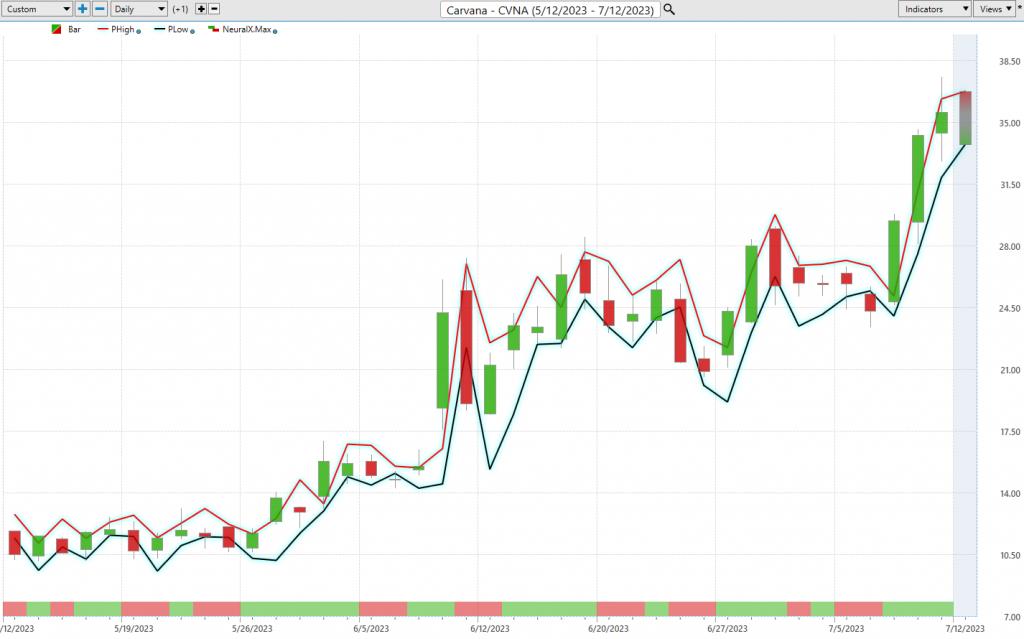This screenshot has height=639, width=1024.
Task: Click the 35.00 price axis label
Action: (1009, 123)
